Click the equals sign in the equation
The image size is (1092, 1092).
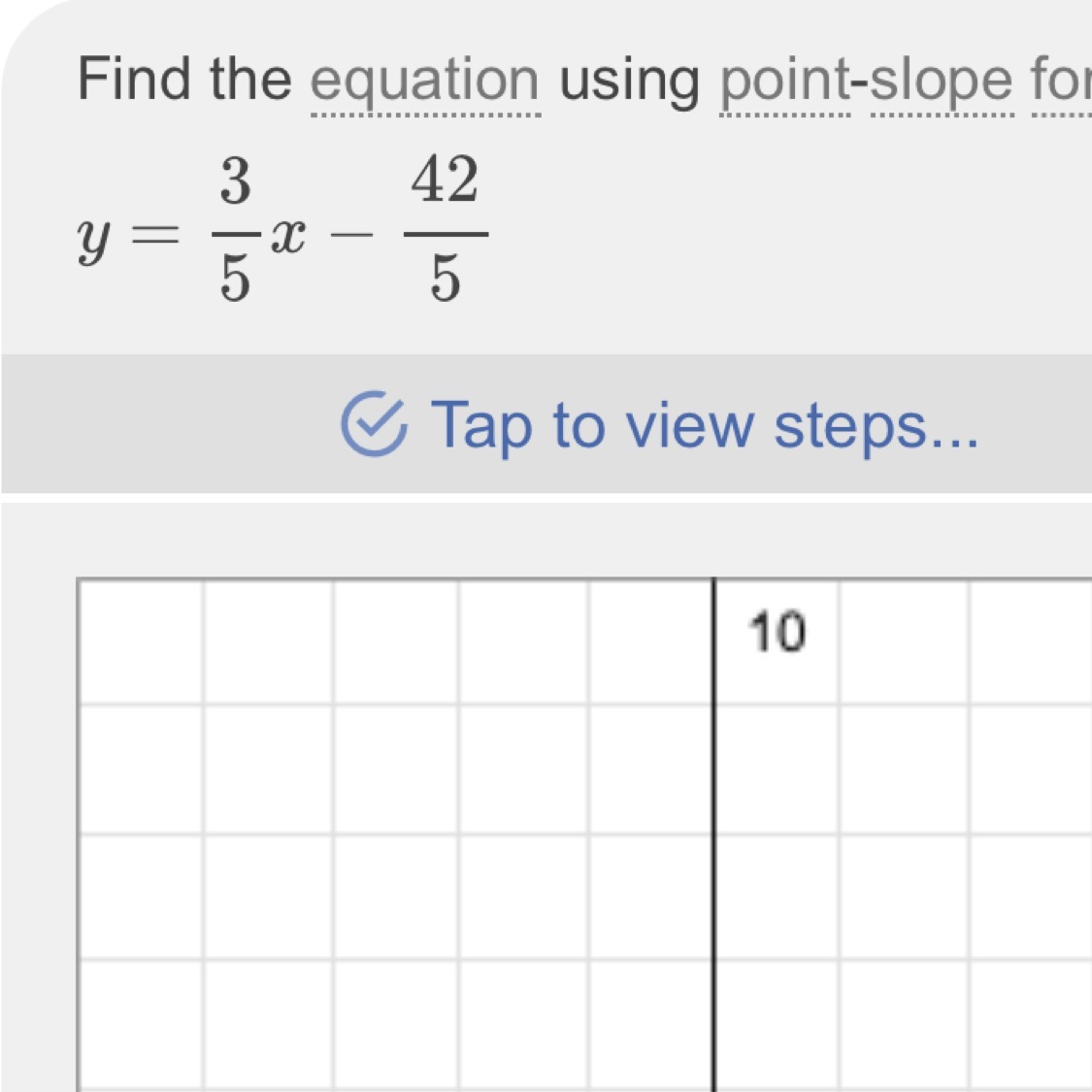tap(156, 234)
